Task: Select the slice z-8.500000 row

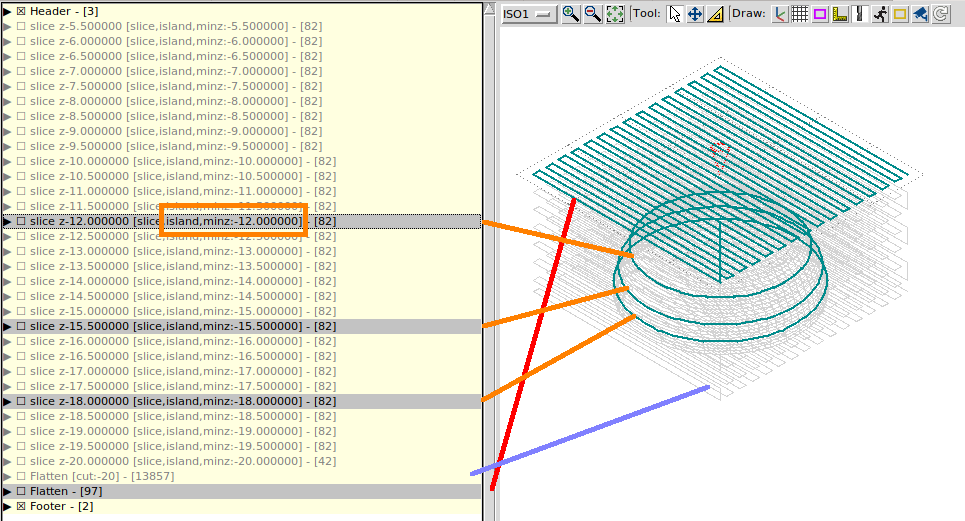Action: [x=241, y=116]
